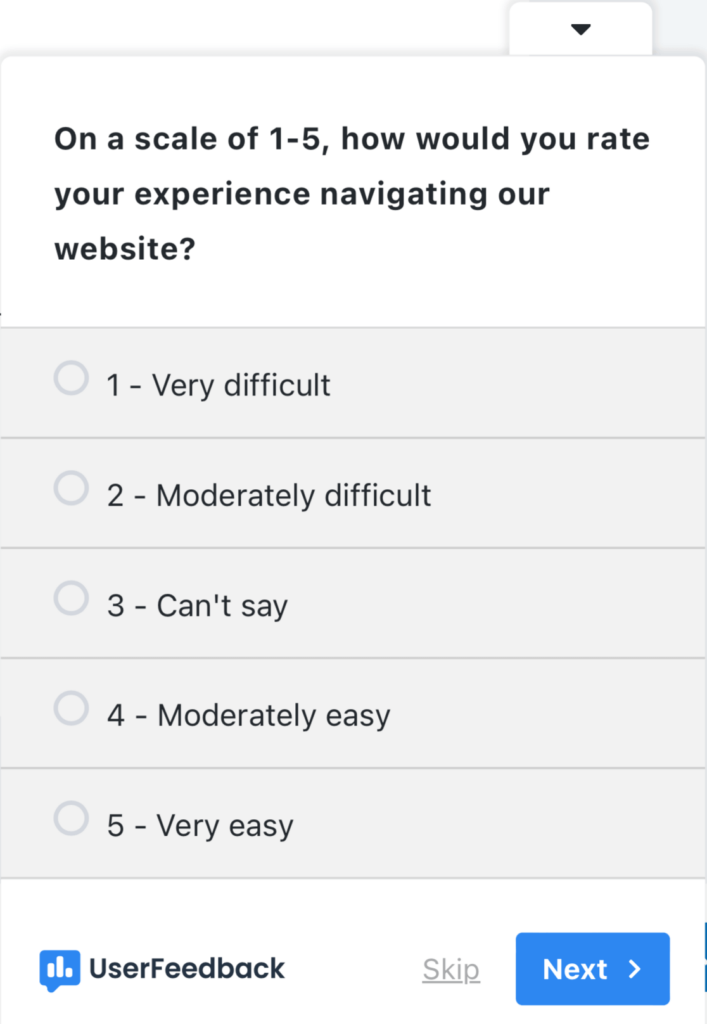Click the UserFeedback brand name text
The image size is (707, 1024).
[185, 968]
